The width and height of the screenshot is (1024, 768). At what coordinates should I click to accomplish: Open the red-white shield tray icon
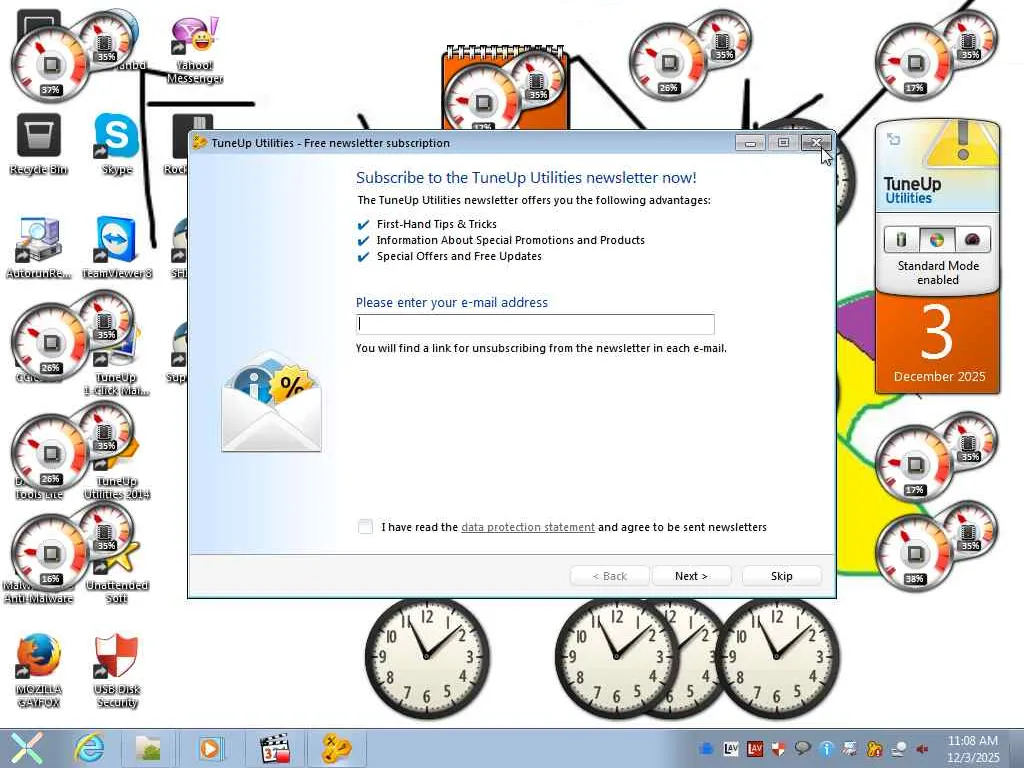(x=778, y=748)
